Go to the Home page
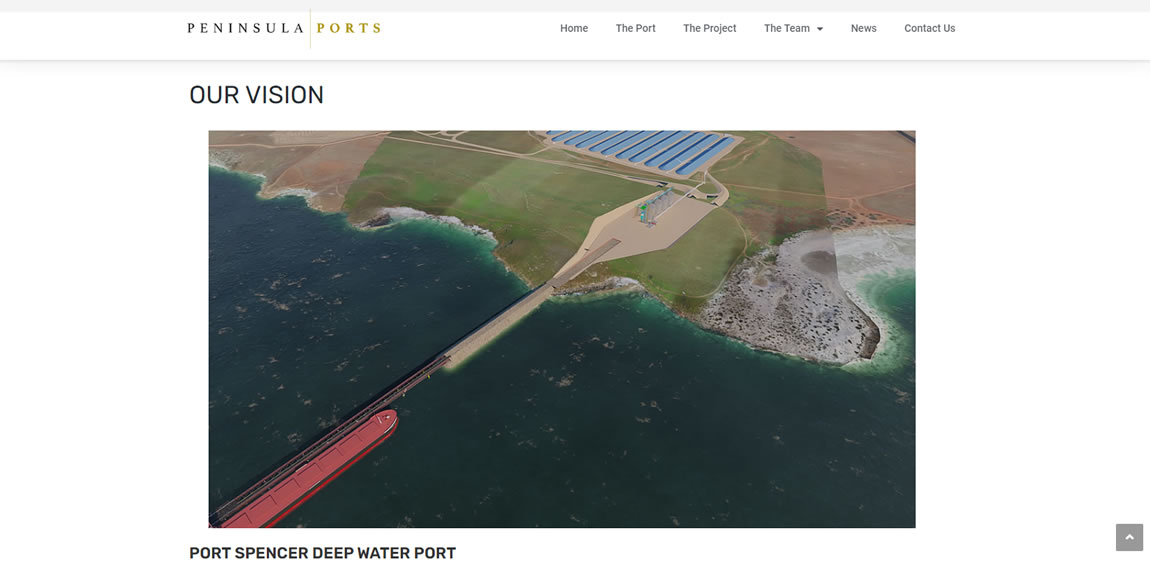Image resolution: width=1150 pixels, height=563 pixels. (x=574, y=29)
